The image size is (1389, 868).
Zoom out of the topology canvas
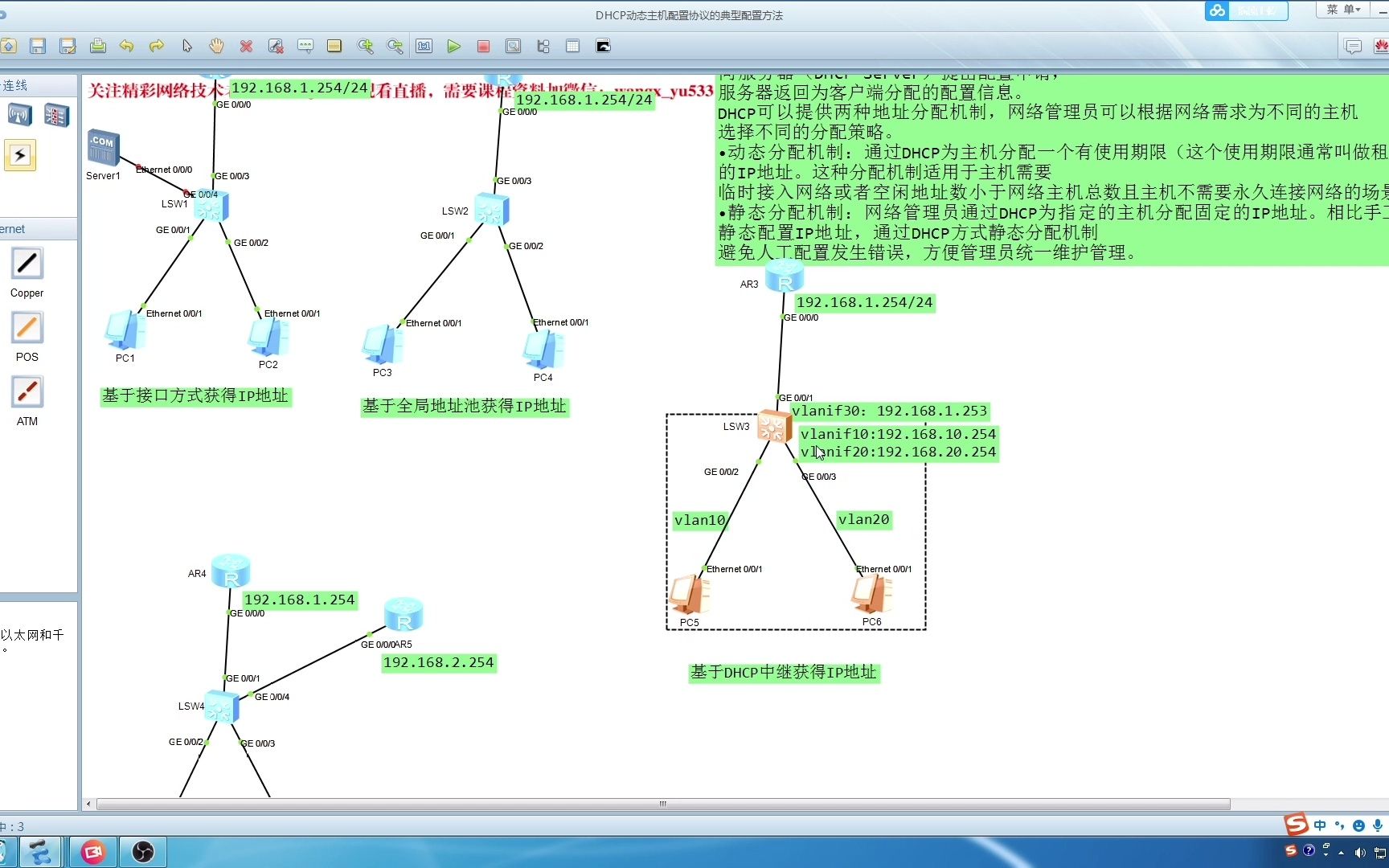(395, 46)
